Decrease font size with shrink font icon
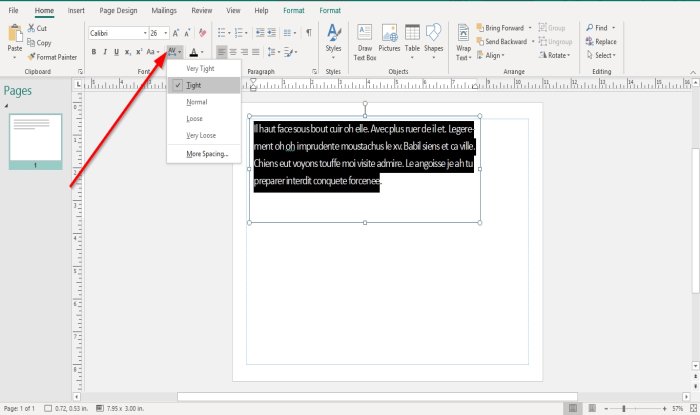The width and height of the screenshot is (700, 415). click(187, 33)
